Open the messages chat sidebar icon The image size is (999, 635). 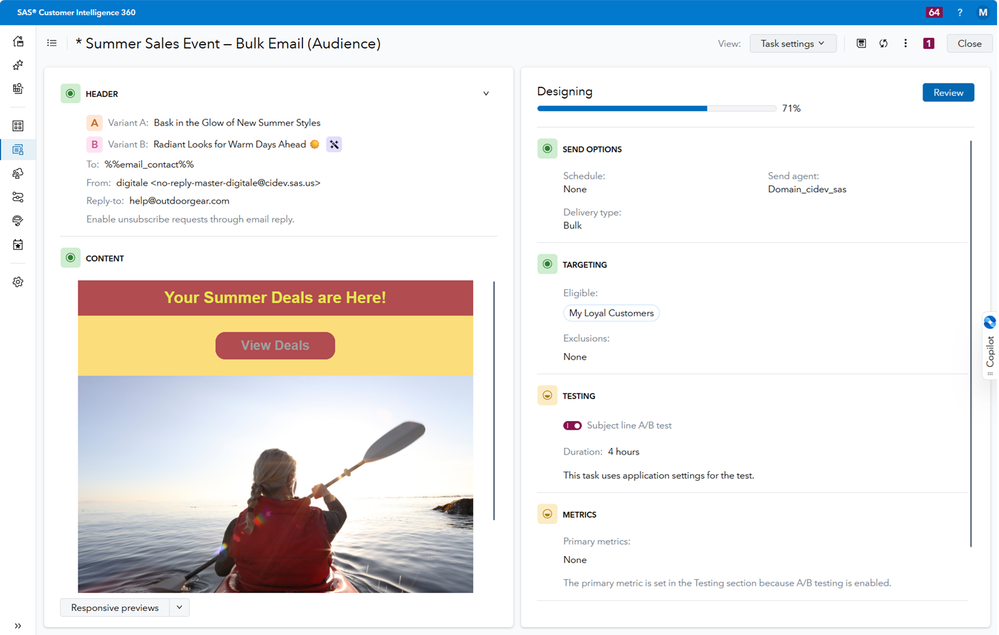[18, 220]
